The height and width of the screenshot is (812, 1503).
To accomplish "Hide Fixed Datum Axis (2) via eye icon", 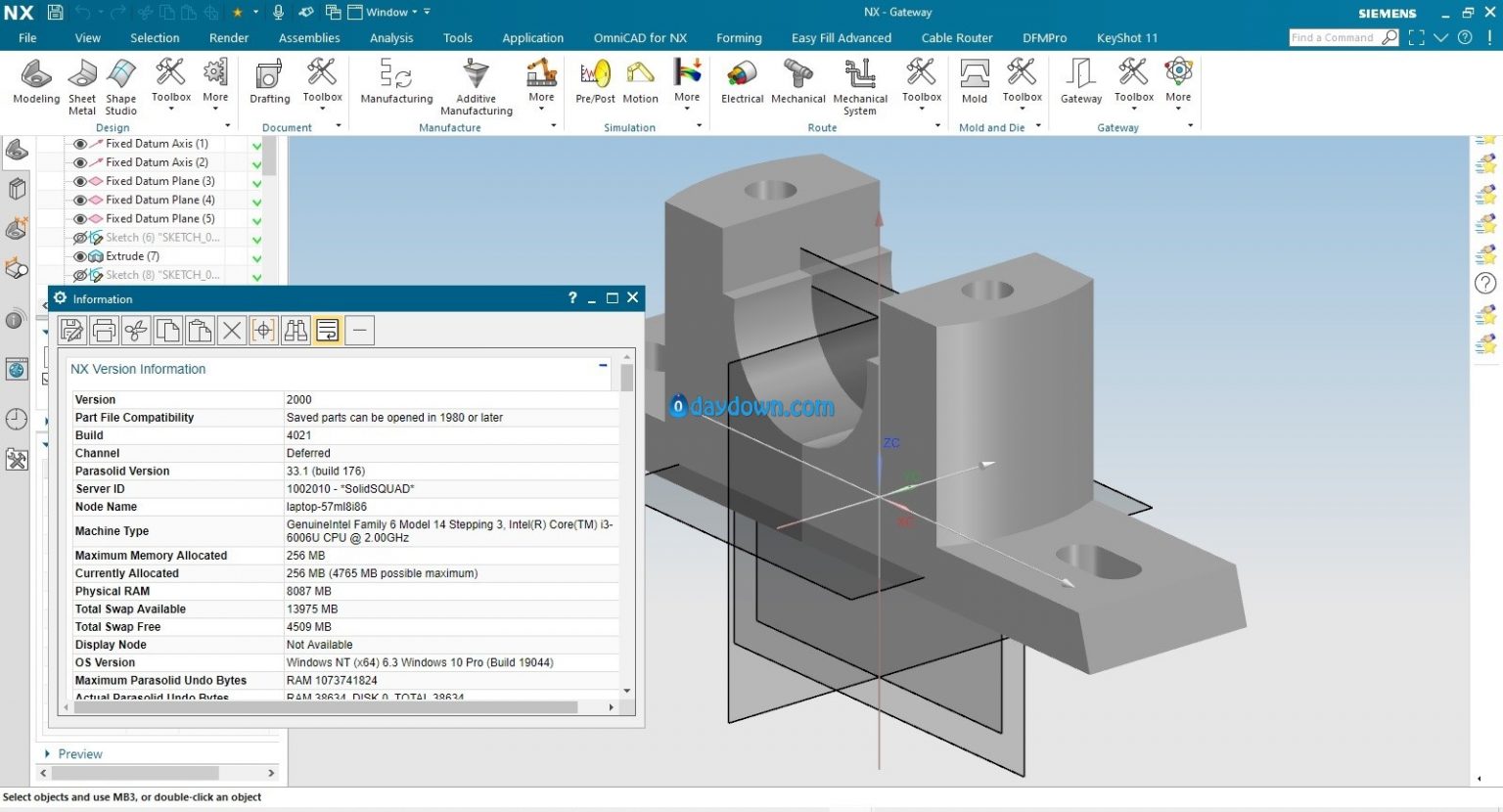I will [x=80, y=162].
